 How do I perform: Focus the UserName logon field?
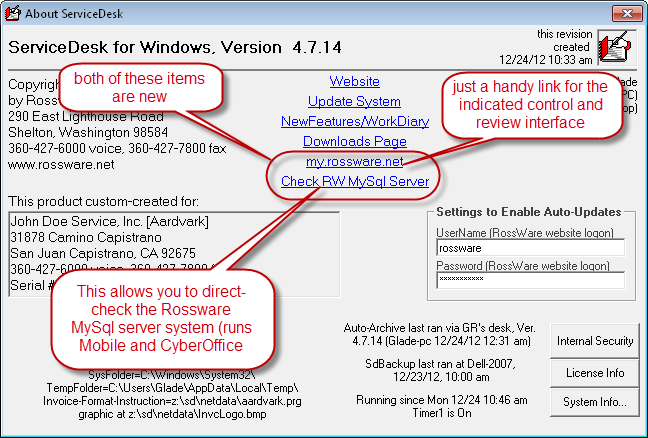point(530,247)
